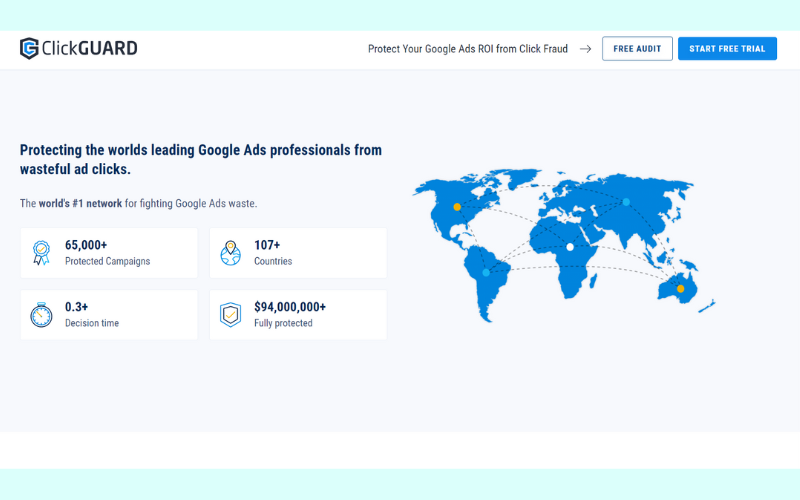Click the Fully protected label
This screenshot has width=800, height=500.
[283, 323]
